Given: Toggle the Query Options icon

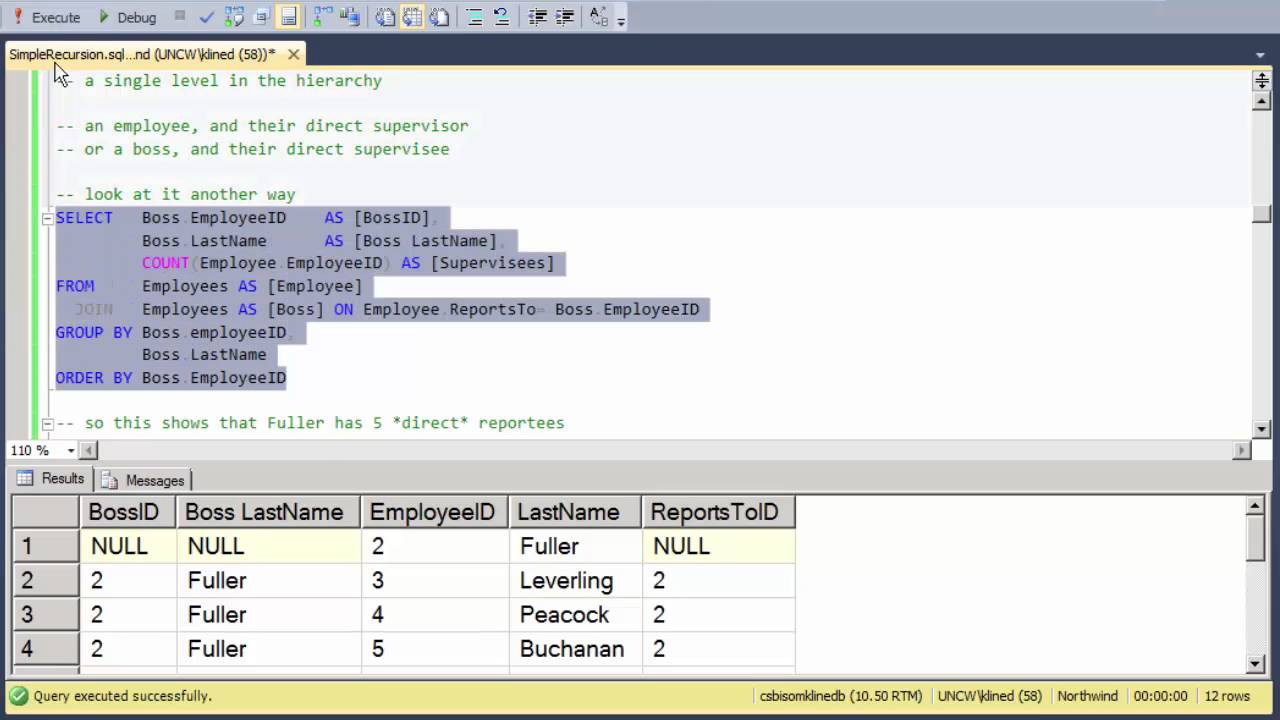Looking at the screenshot, I should [261, 17].
